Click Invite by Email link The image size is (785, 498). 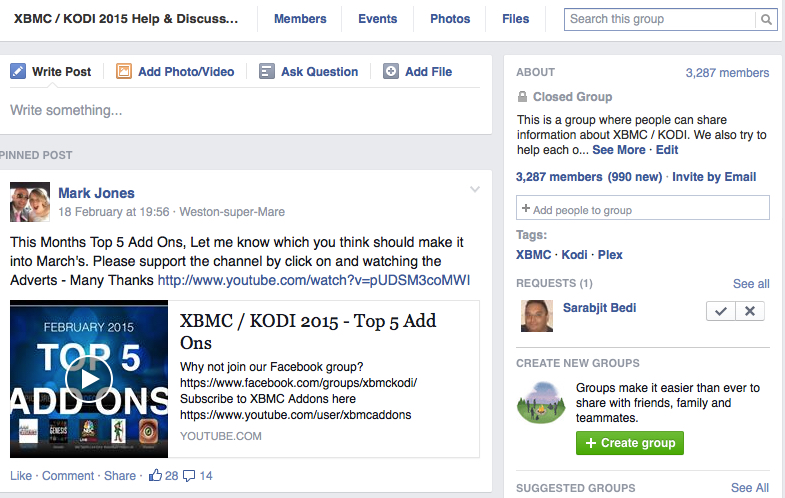tap(714, 177)
